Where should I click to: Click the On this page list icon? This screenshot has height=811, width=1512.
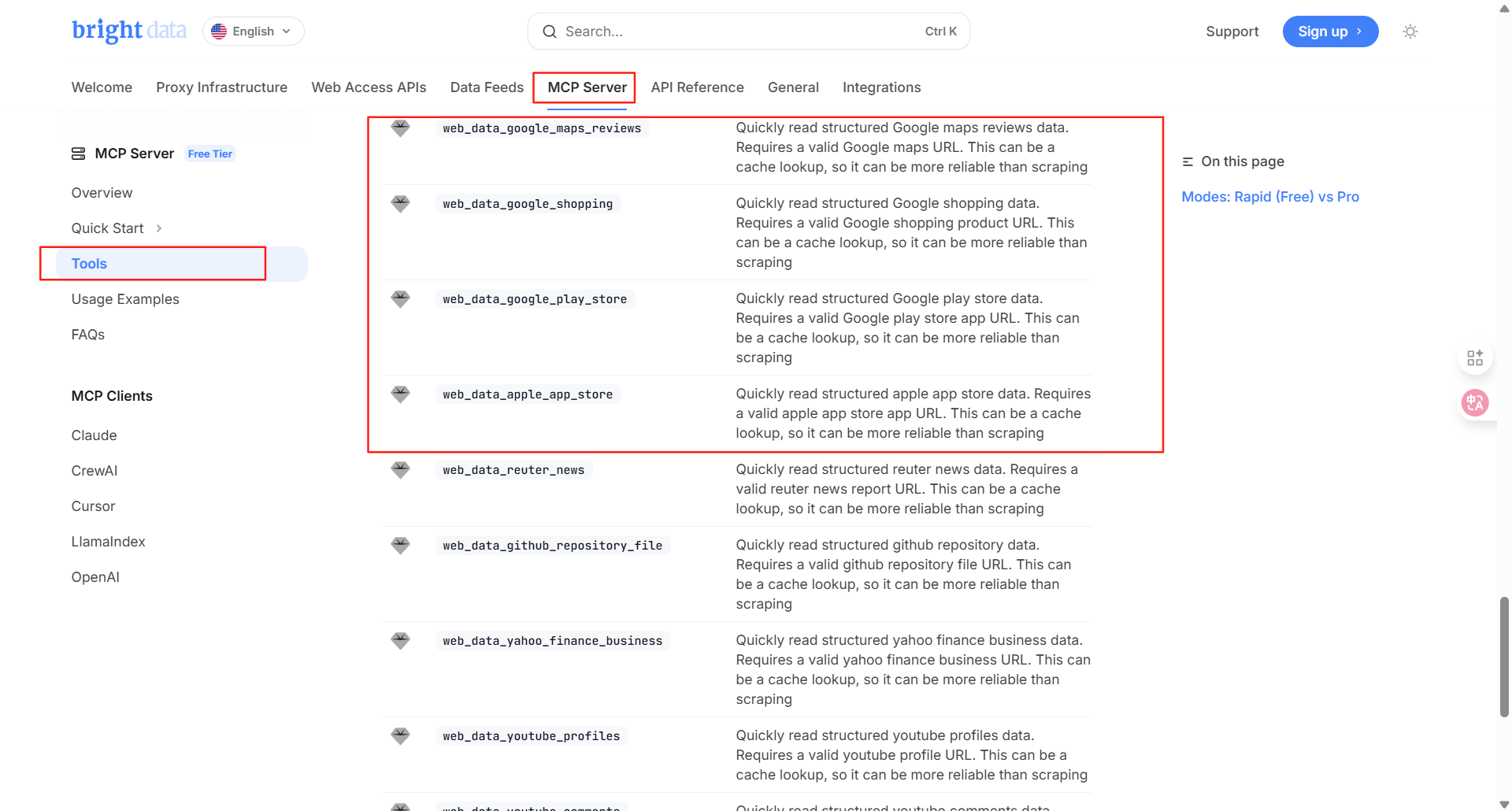[x=1188, y=161]
